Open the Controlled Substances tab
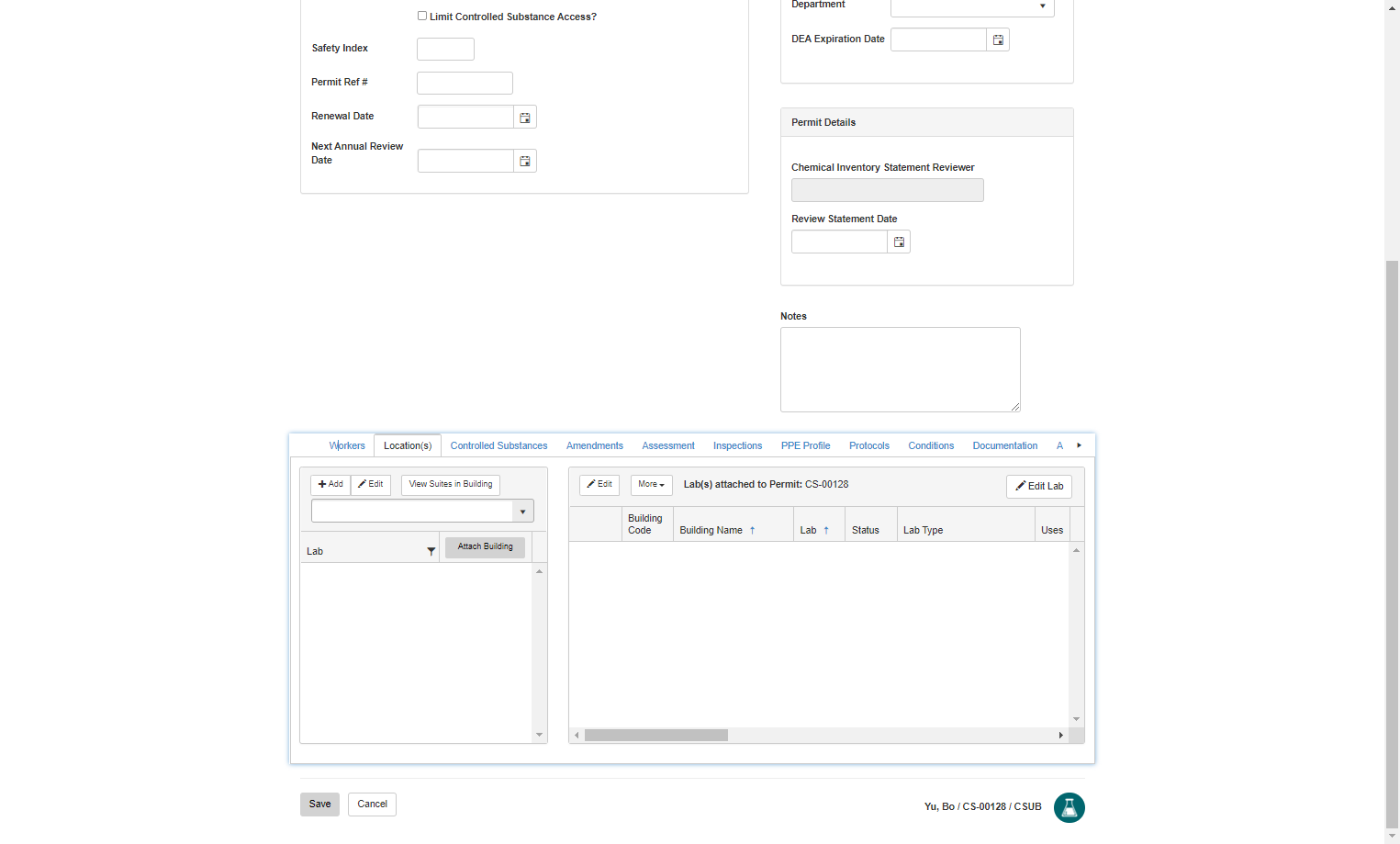 (498, 445)
